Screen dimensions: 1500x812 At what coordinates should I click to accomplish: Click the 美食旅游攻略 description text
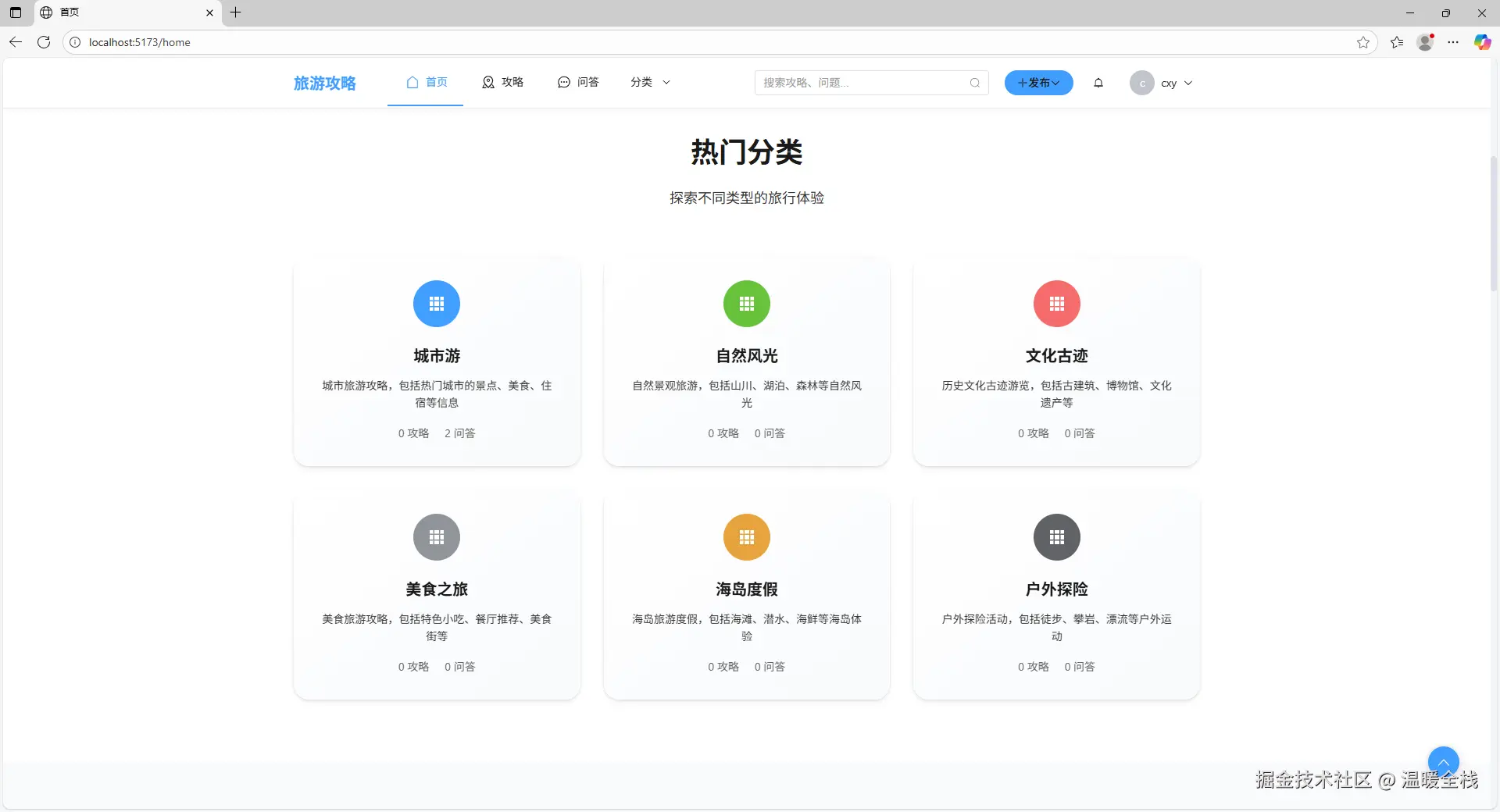coord(437,628)
